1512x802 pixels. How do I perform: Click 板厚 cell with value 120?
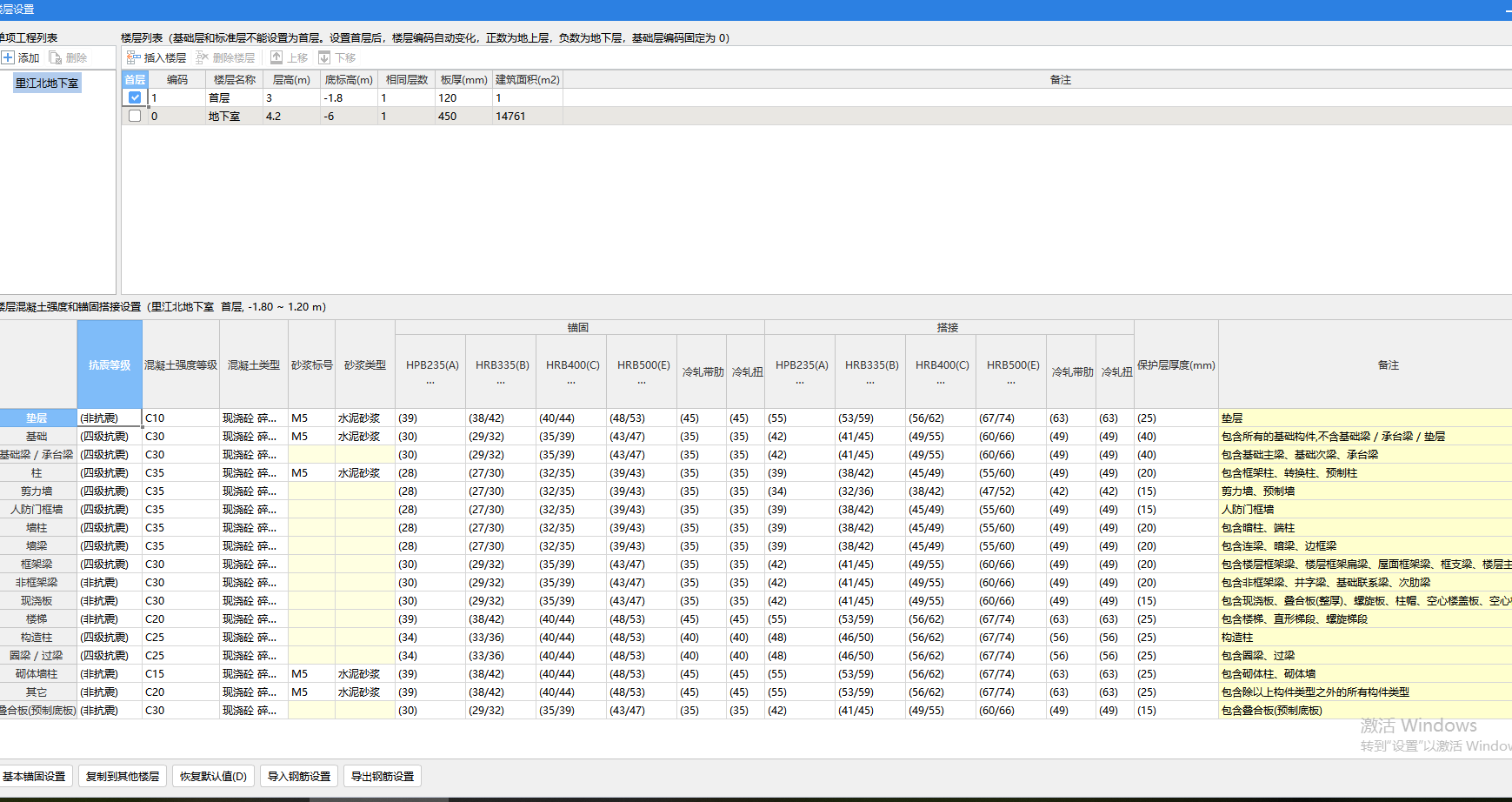click(x=463, y=97)
